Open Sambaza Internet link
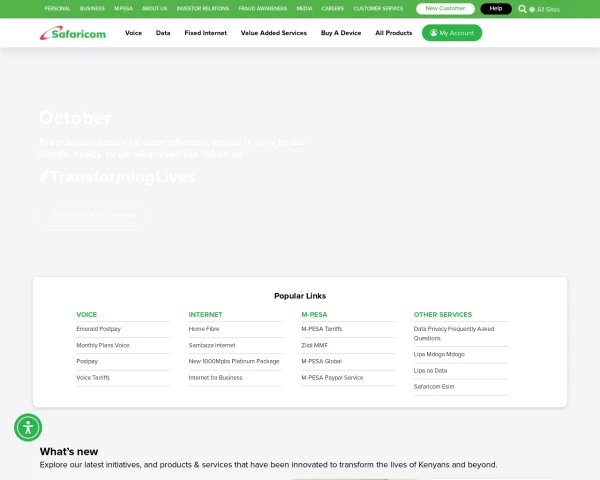 point(212,345)
